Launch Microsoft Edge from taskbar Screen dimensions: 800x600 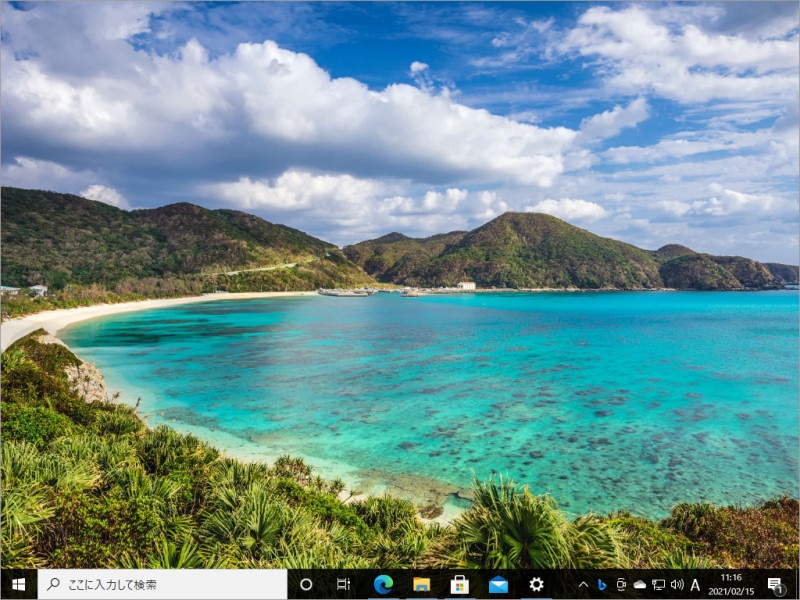pos(382,584)
